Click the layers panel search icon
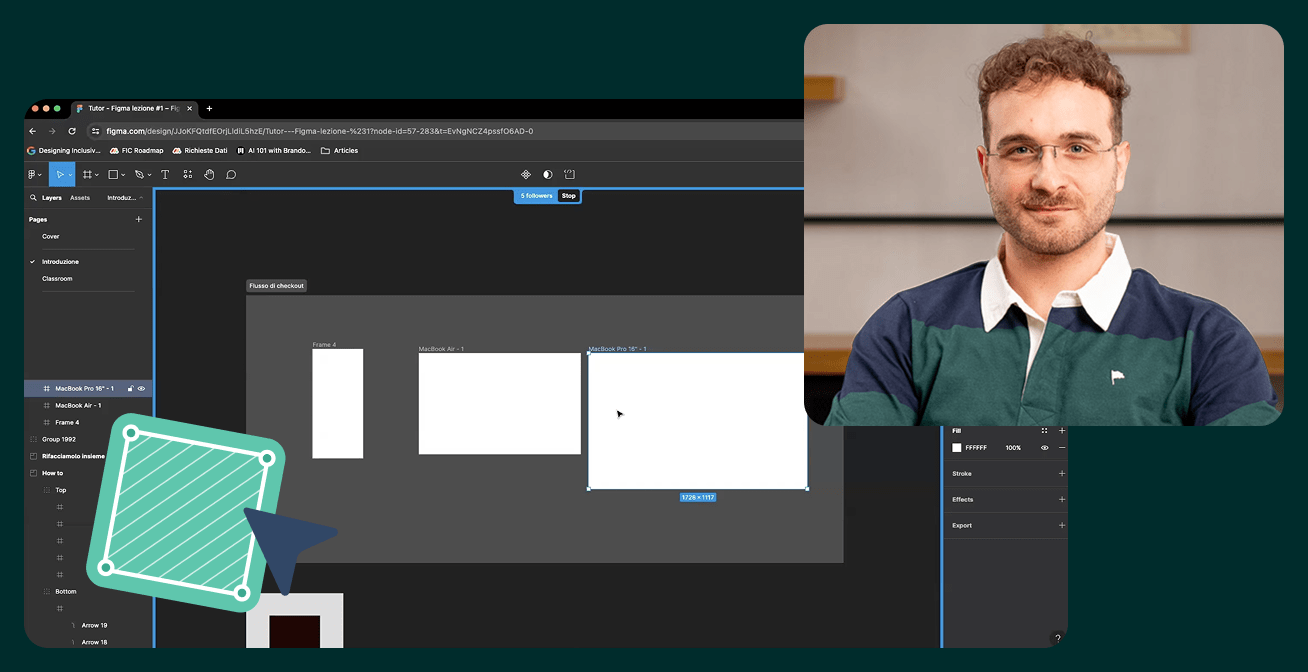 [33, 198]
